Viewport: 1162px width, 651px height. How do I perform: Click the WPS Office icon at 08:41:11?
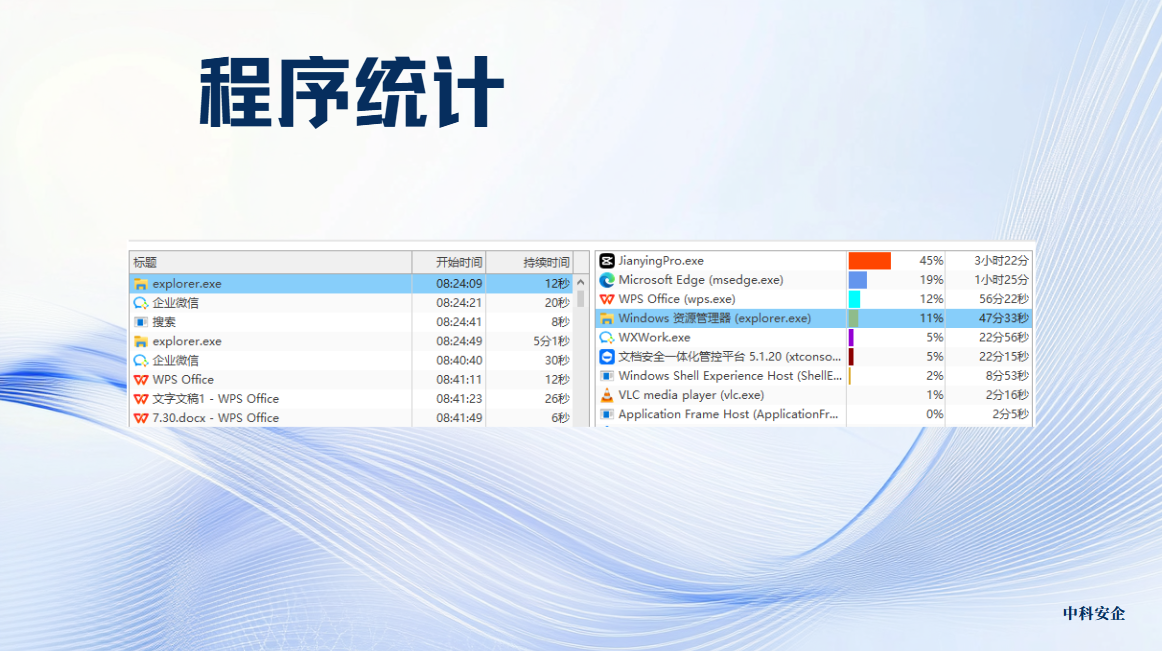(141, 380)
